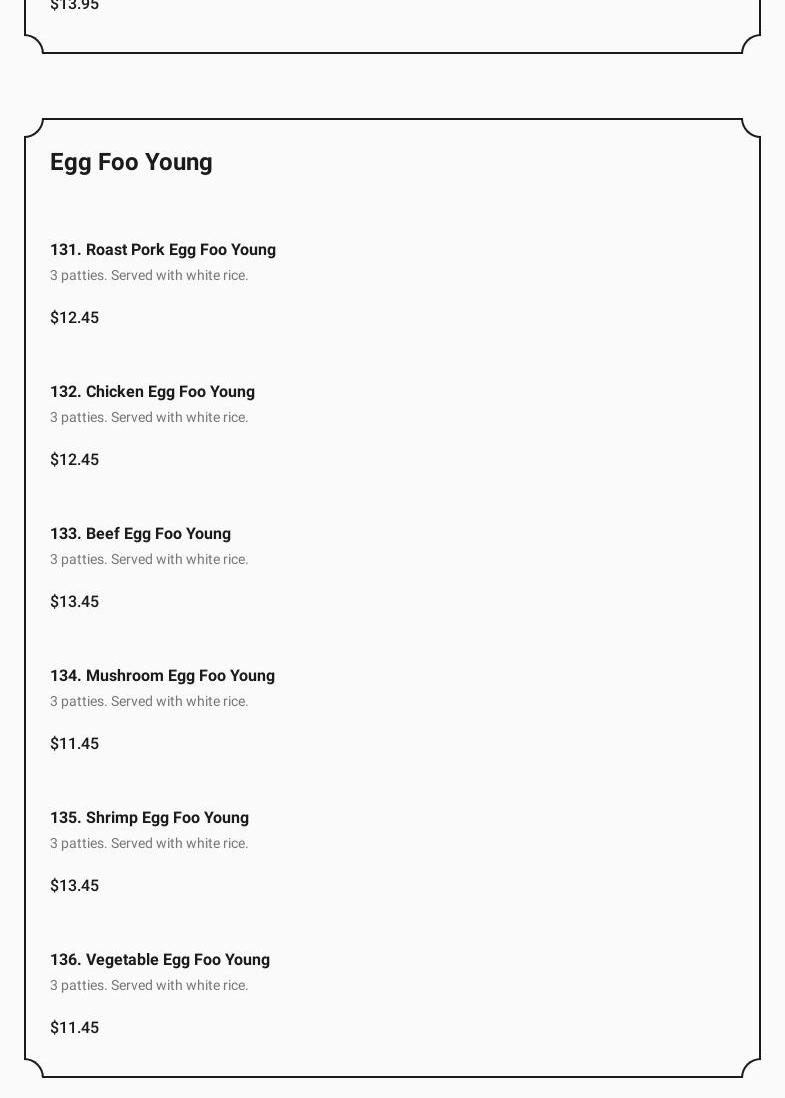
Task: Pick the 136. Vegetable Egg Foo Young item
Action: pyautogui.click(x=160, y=960)
